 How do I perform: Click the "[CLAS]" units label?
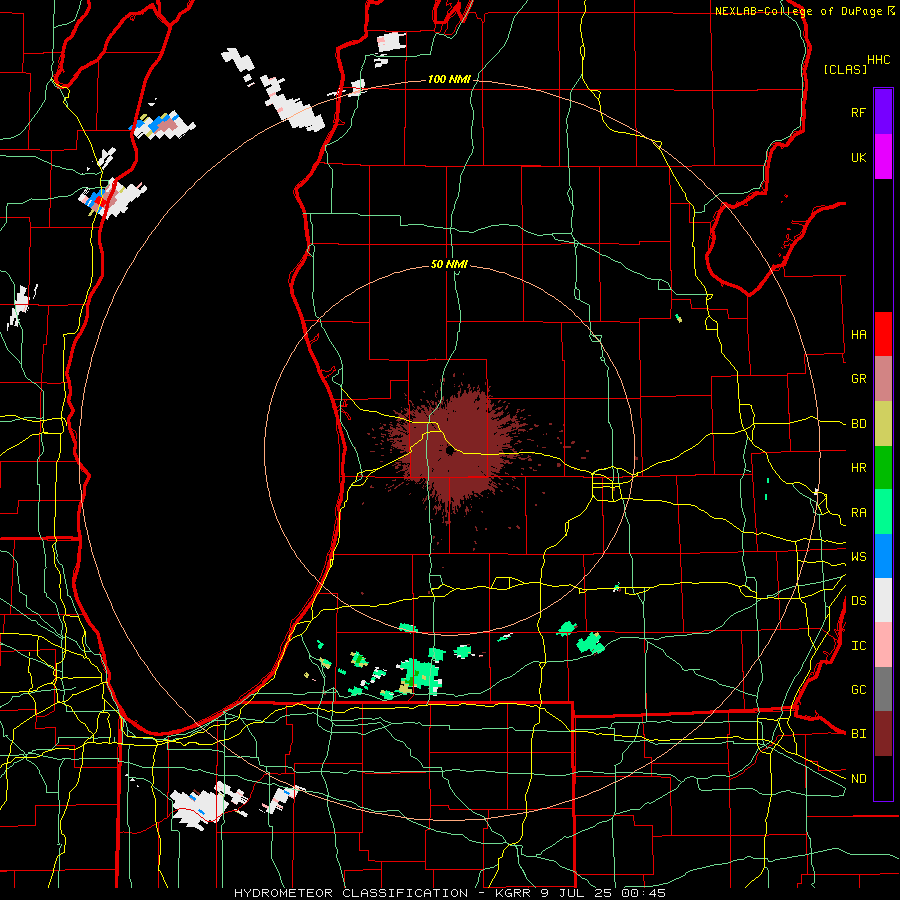[x=845, y=70]
